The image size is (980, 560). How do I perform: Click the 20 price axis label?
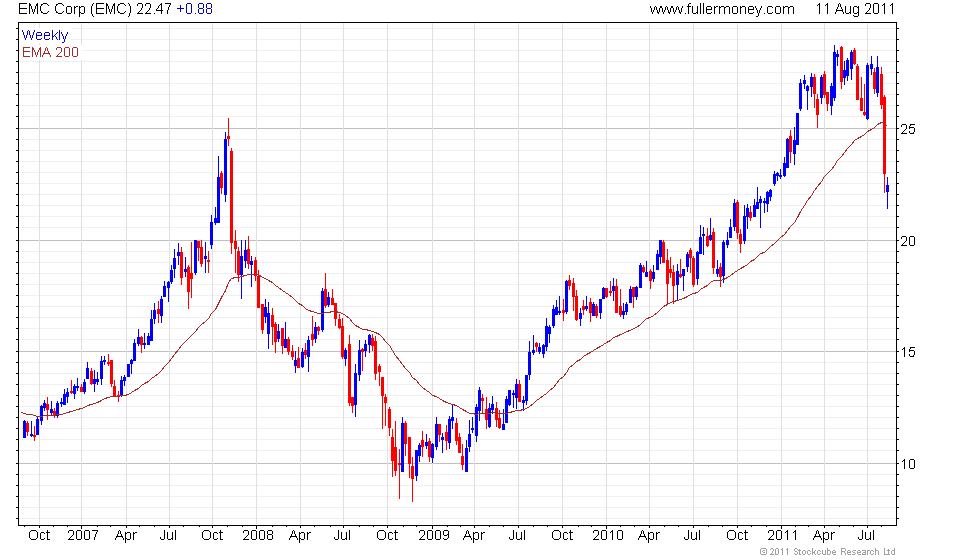tap(908, 241)
